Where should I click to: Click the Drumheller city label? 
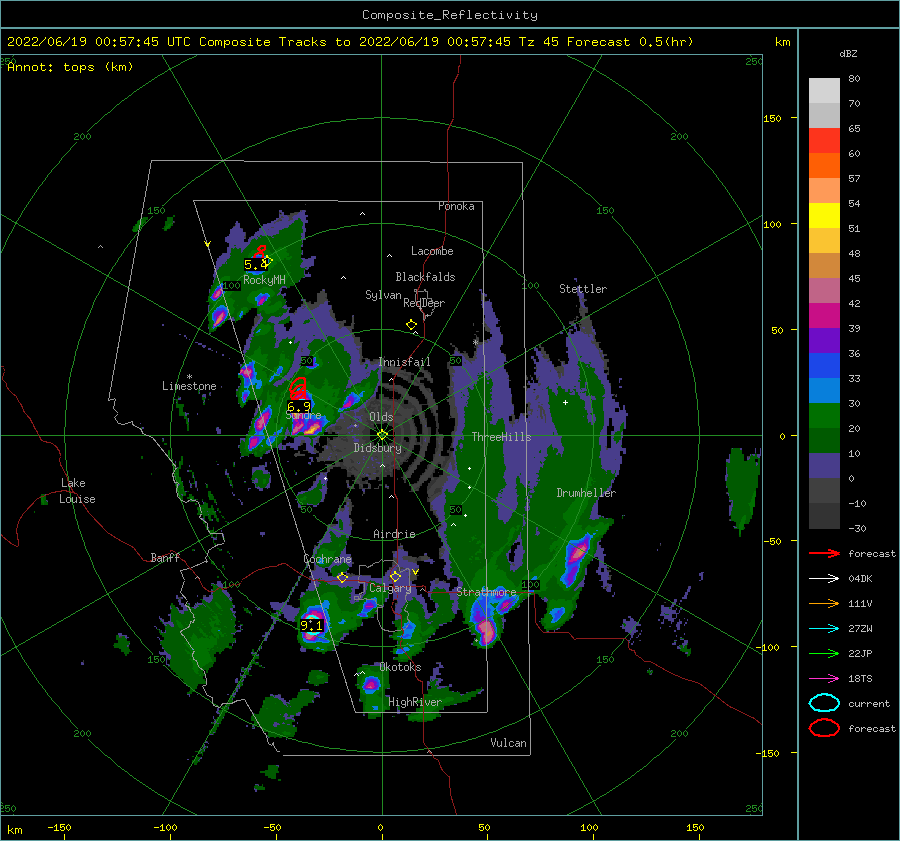pos(586,493)
